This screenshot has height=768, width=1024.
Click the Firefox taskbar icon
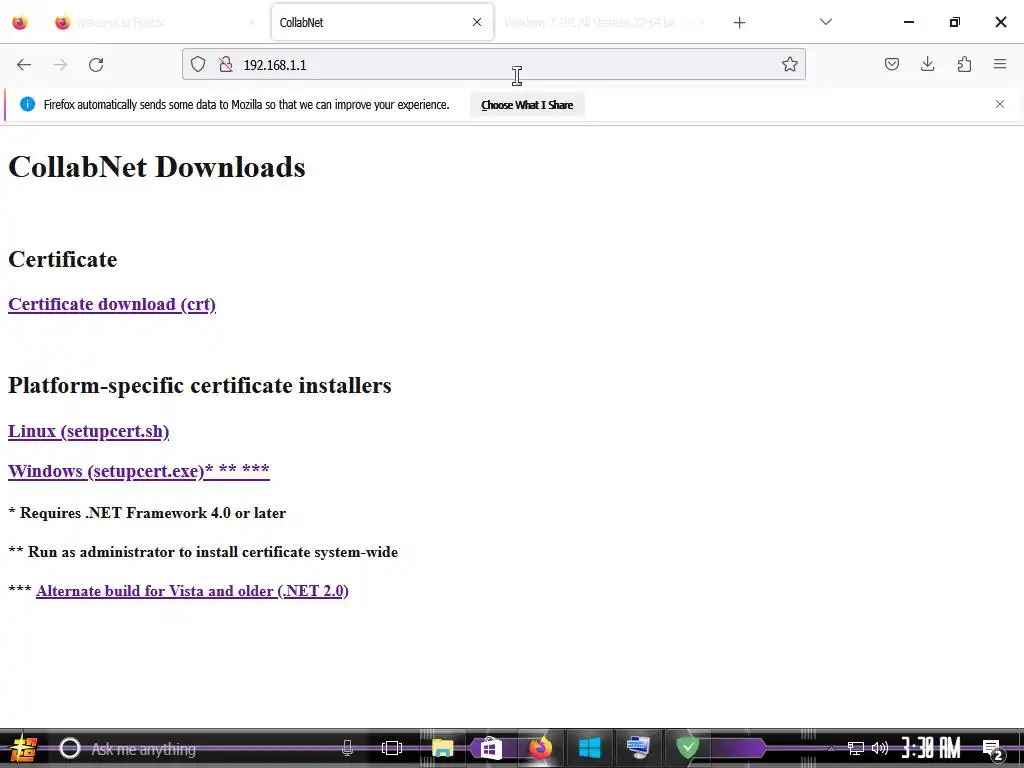(x=540, y=748)
